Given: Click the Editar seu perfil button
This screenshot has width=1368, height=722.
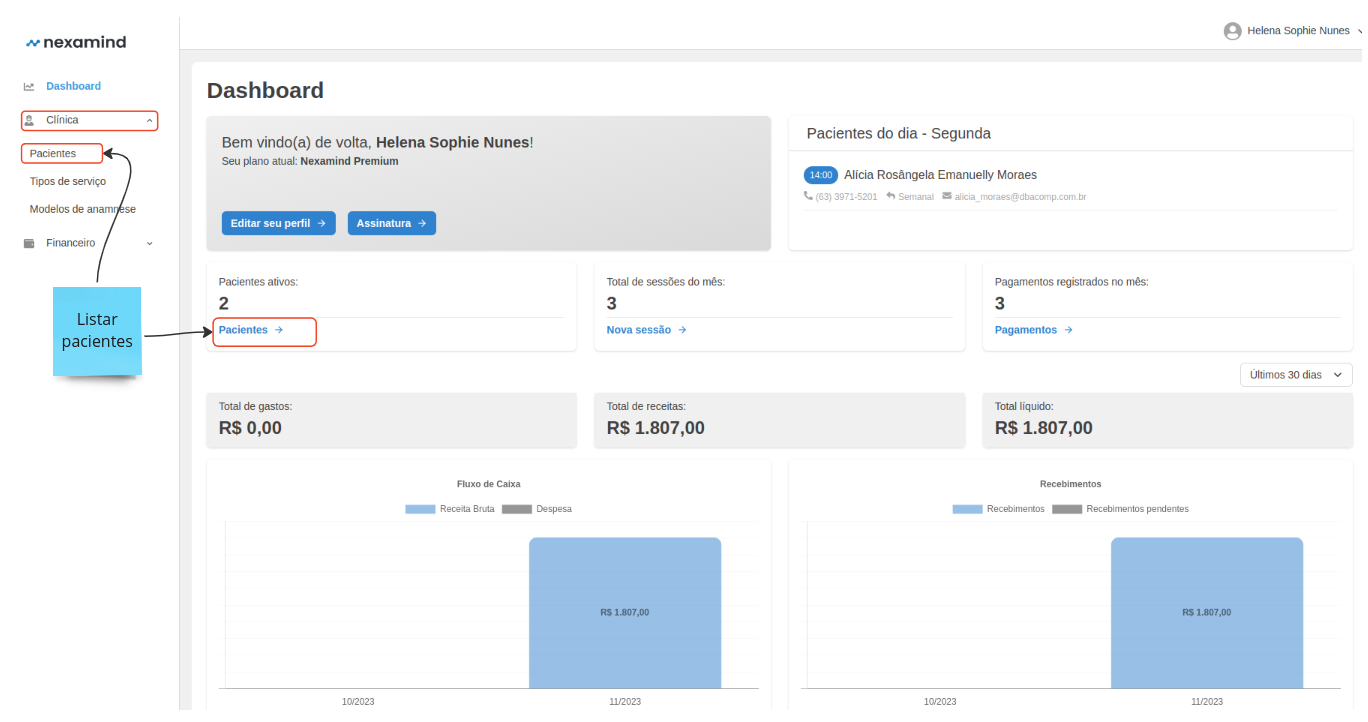Looking at the screenshot, I should coord(278,223).
